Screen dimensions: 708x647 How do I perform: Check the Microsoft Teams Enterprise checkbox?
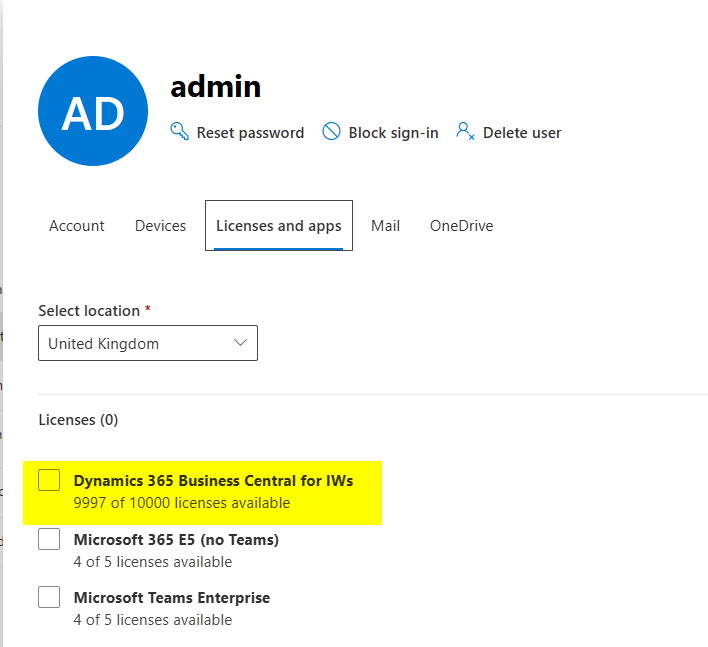(x=49, y=598)
